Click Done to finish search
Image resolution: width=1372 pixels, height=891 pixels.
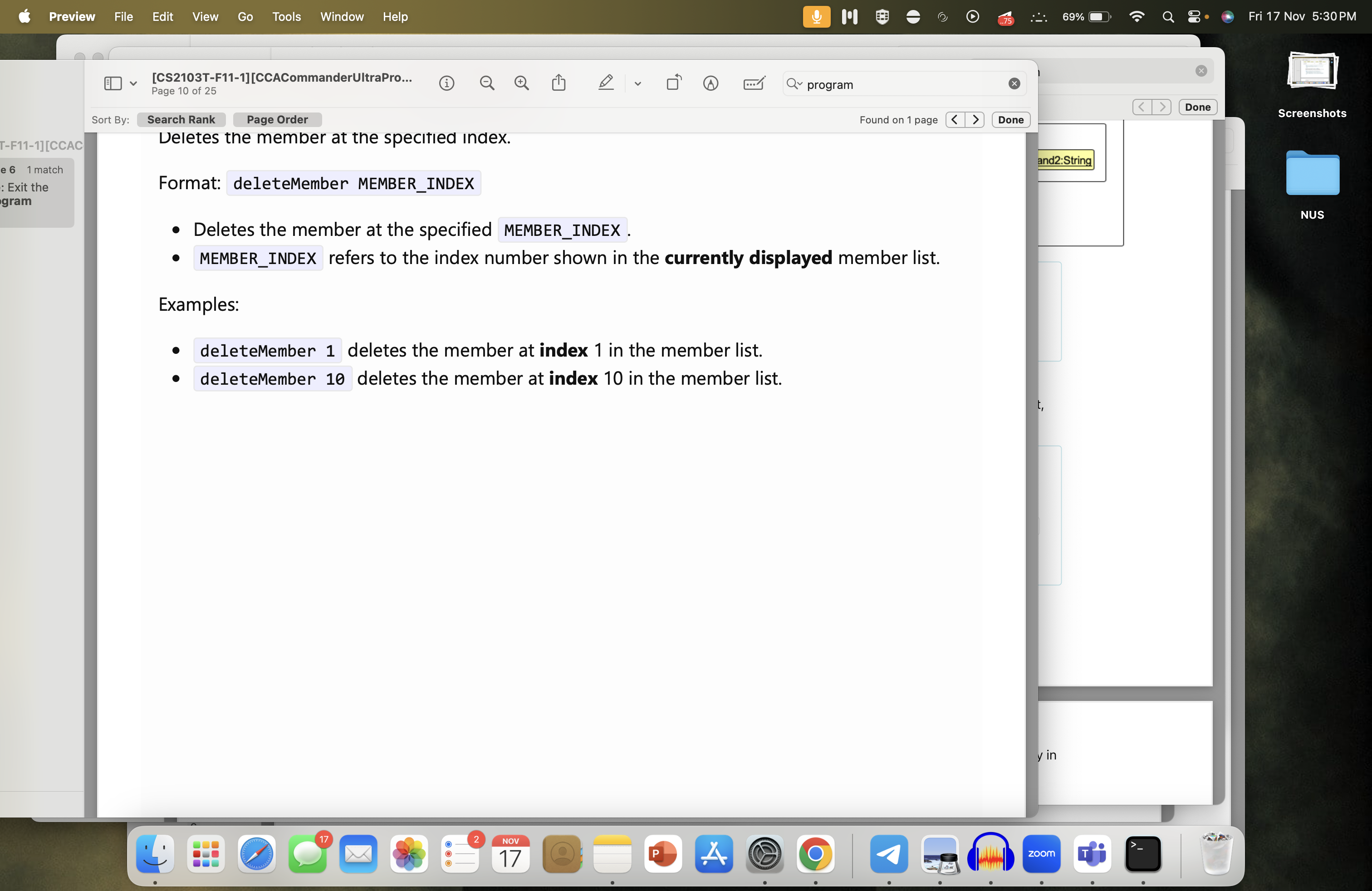click(x=1010, y=119)
